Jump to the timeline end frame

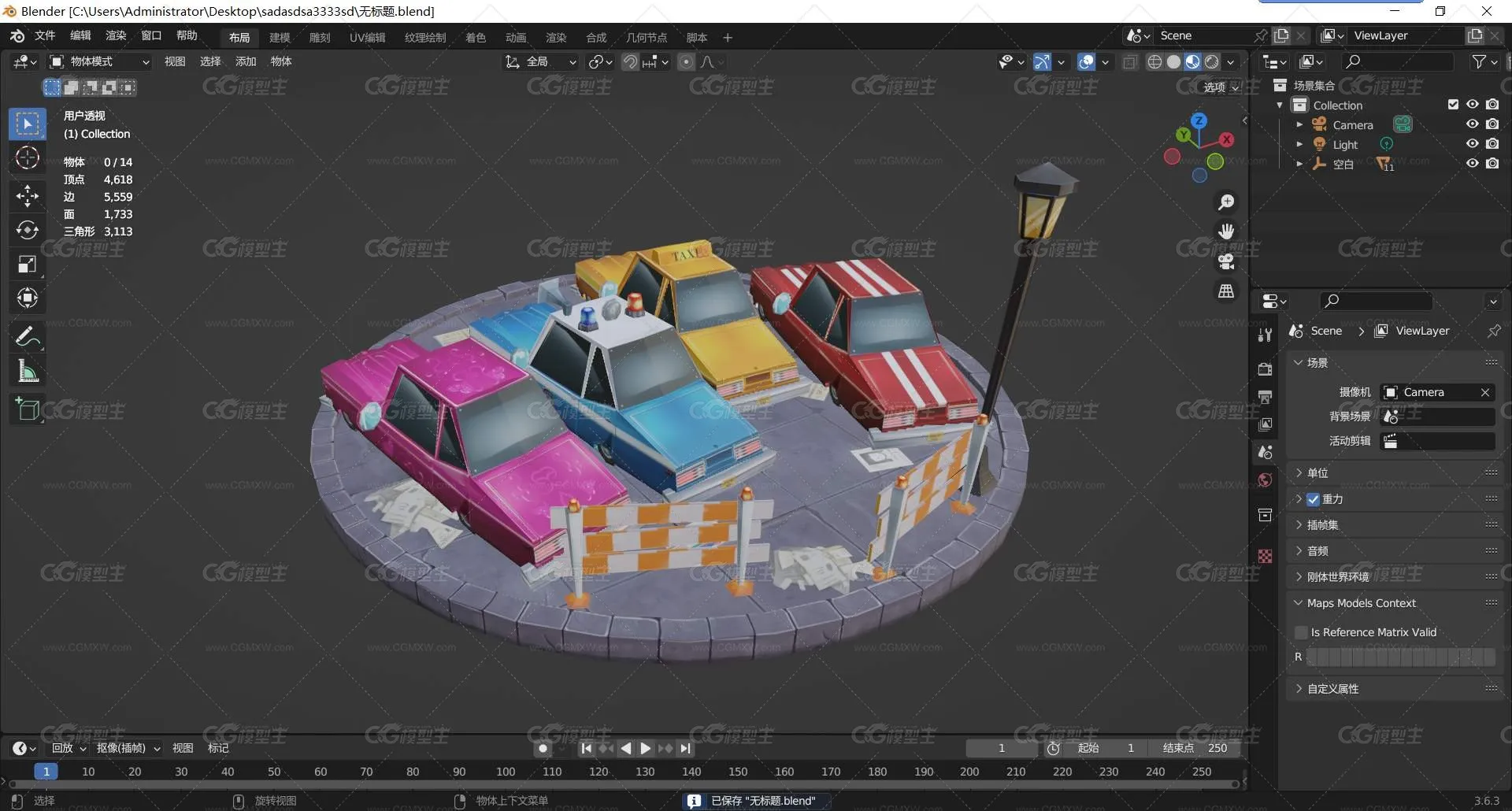point(685,749)
